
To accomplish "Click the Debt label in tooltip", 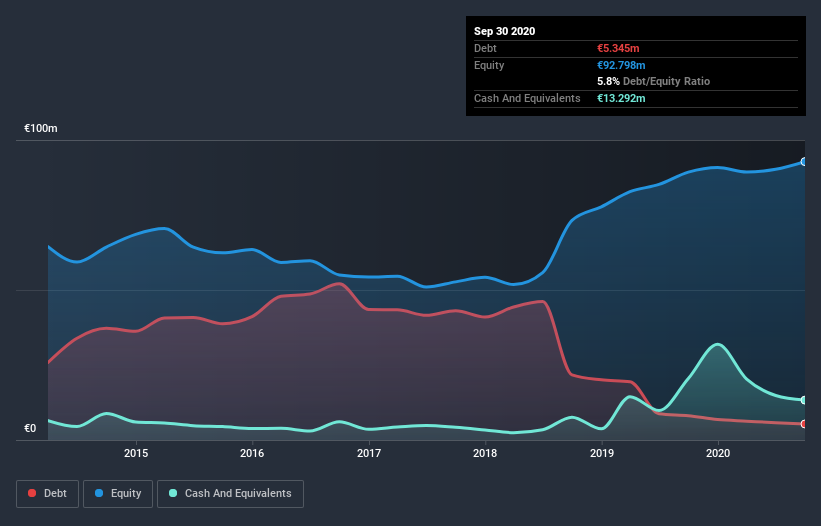I will [x=485, y=48].
